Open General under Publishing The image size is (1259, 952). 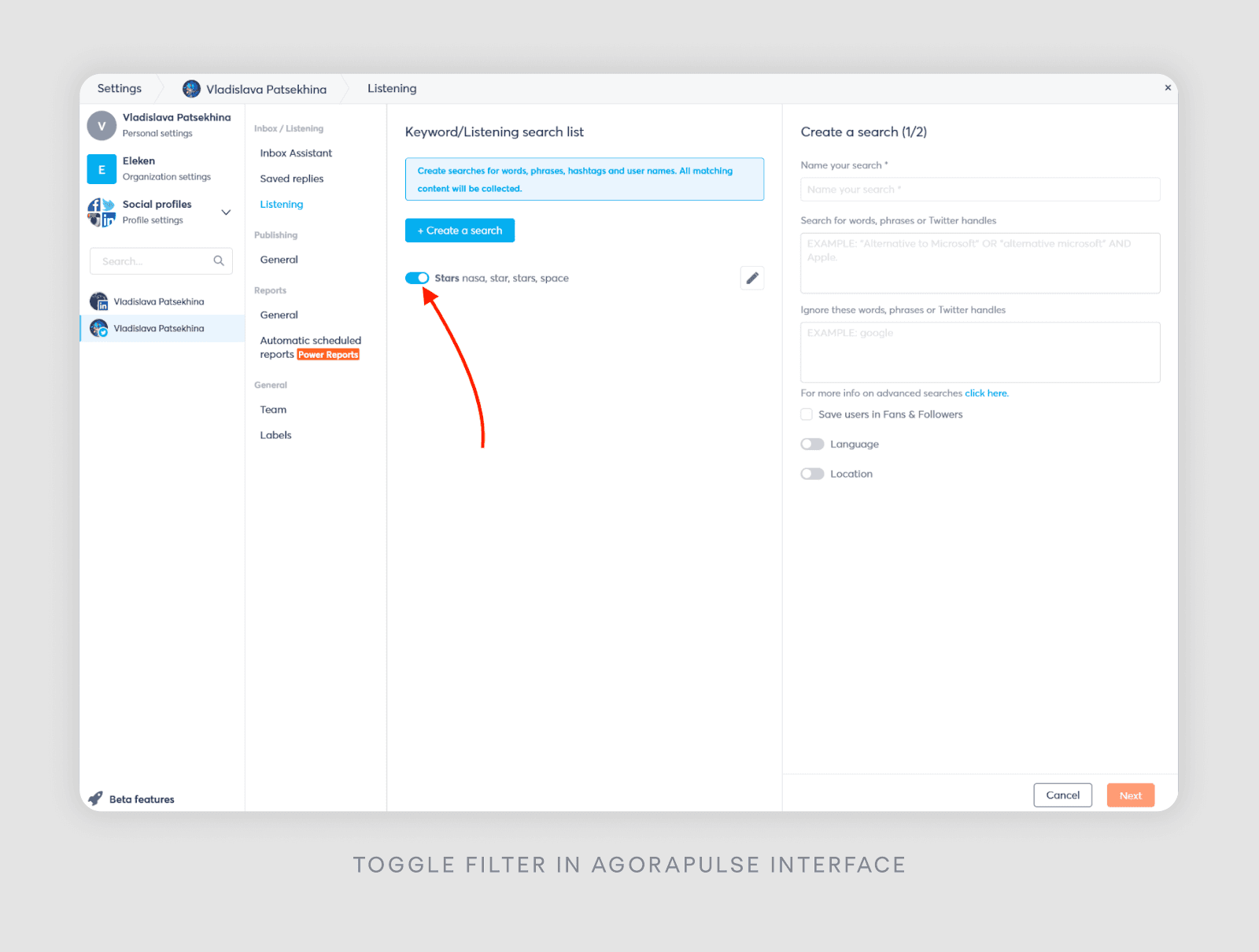[279, 260]
